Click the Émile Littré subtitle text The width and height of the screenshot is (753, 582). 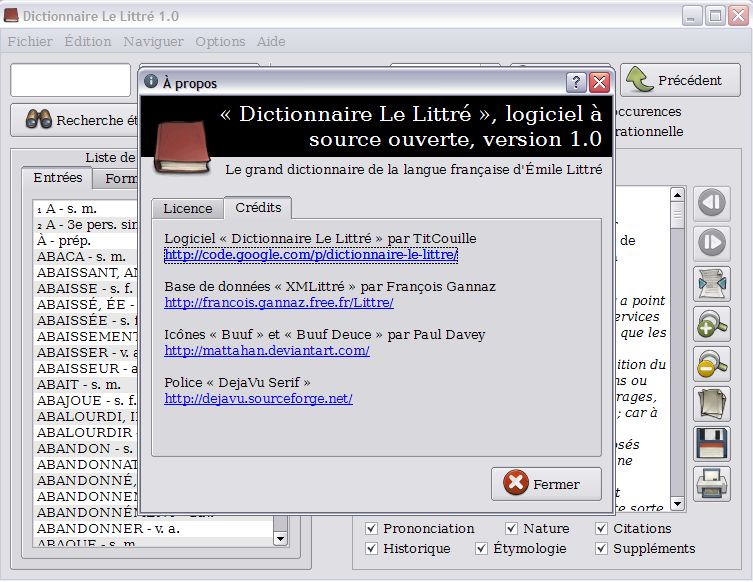pos(413,170)
